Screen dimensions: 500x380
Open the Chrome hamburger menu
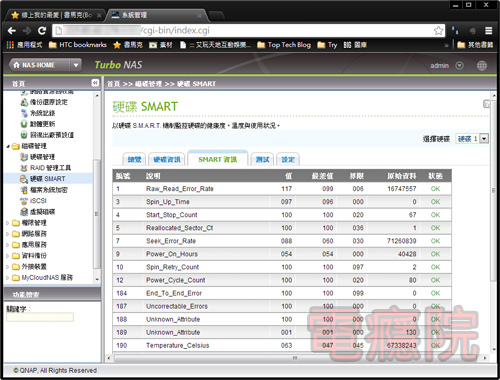tap(488, 31)
